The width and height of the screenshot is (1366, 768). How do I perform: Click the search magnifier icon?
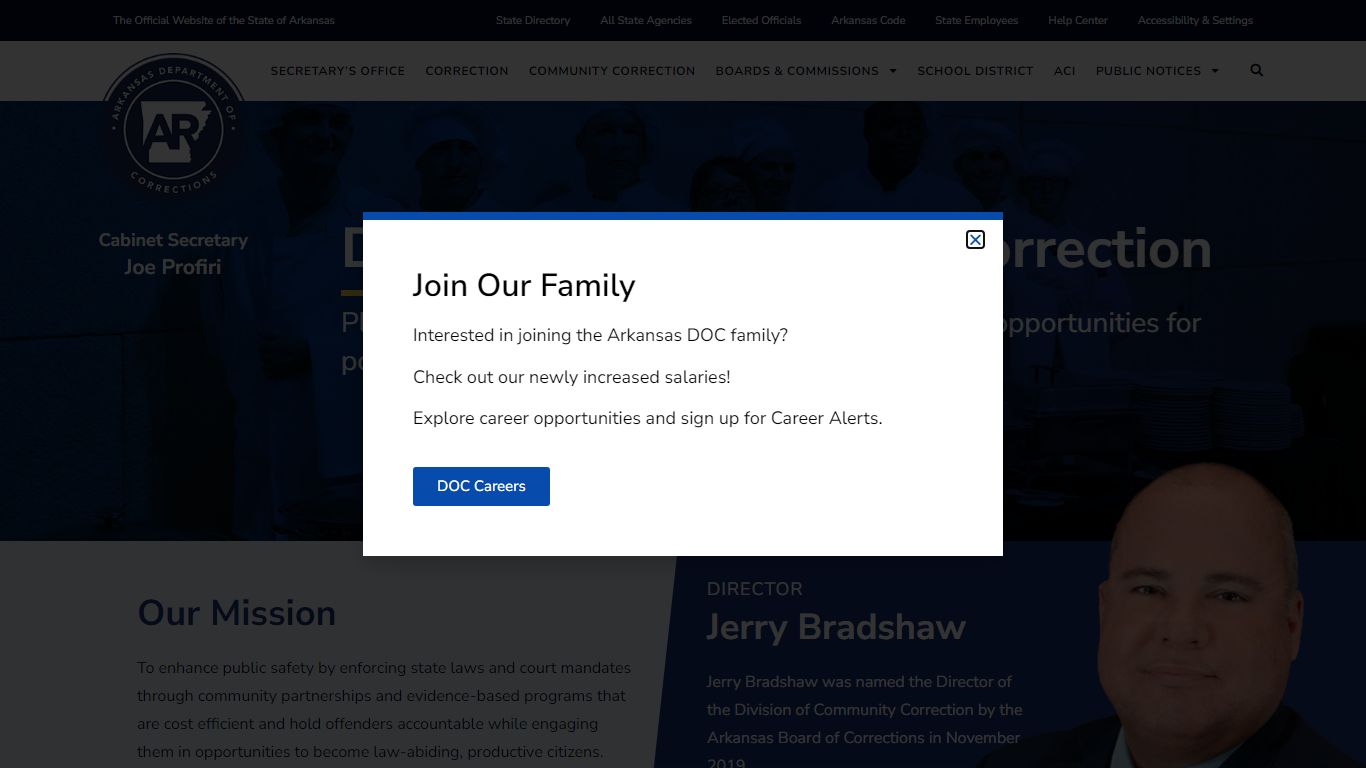point(1257,70)
